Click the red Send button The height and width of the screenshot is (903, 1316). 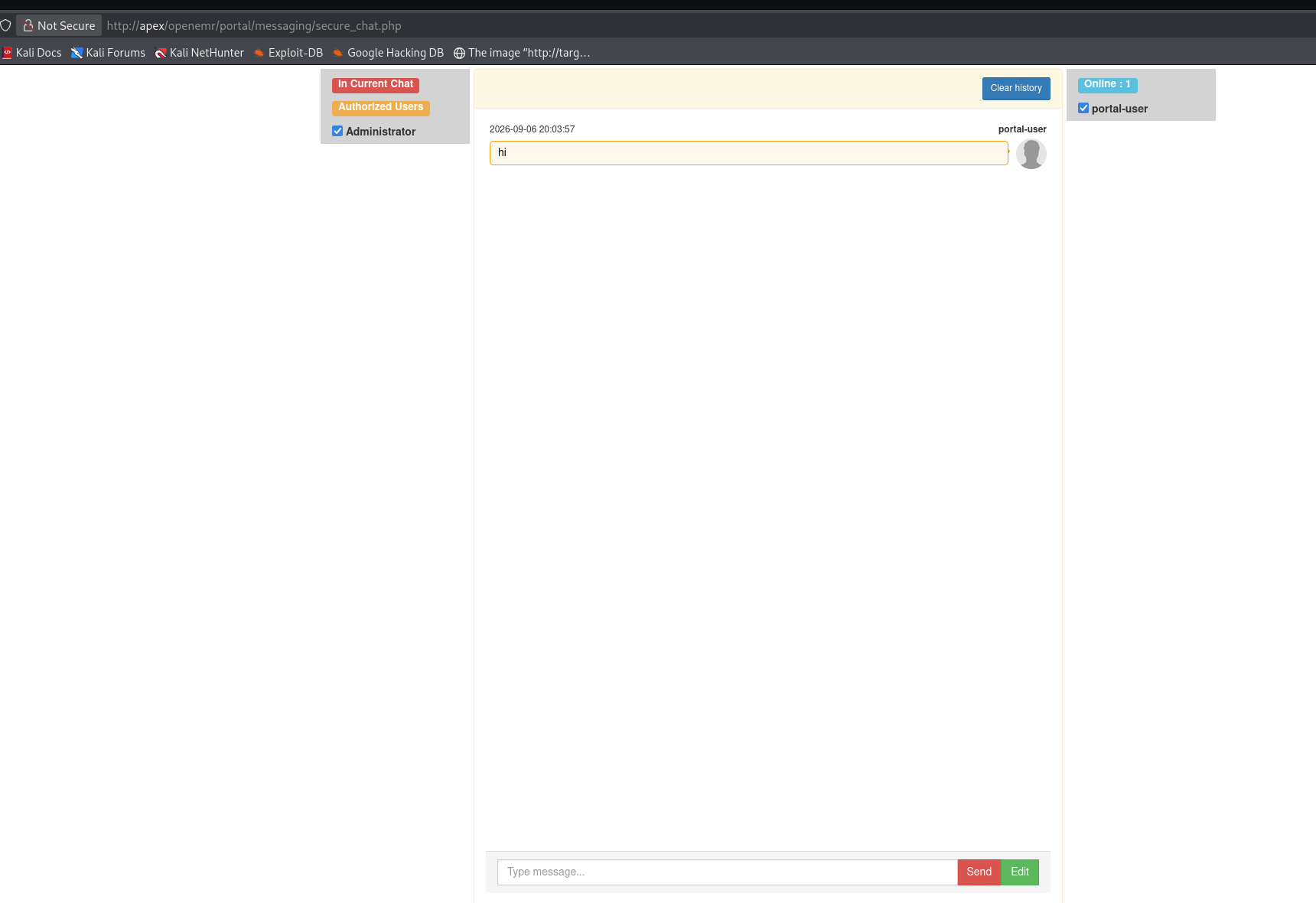[x=979, y=872]
